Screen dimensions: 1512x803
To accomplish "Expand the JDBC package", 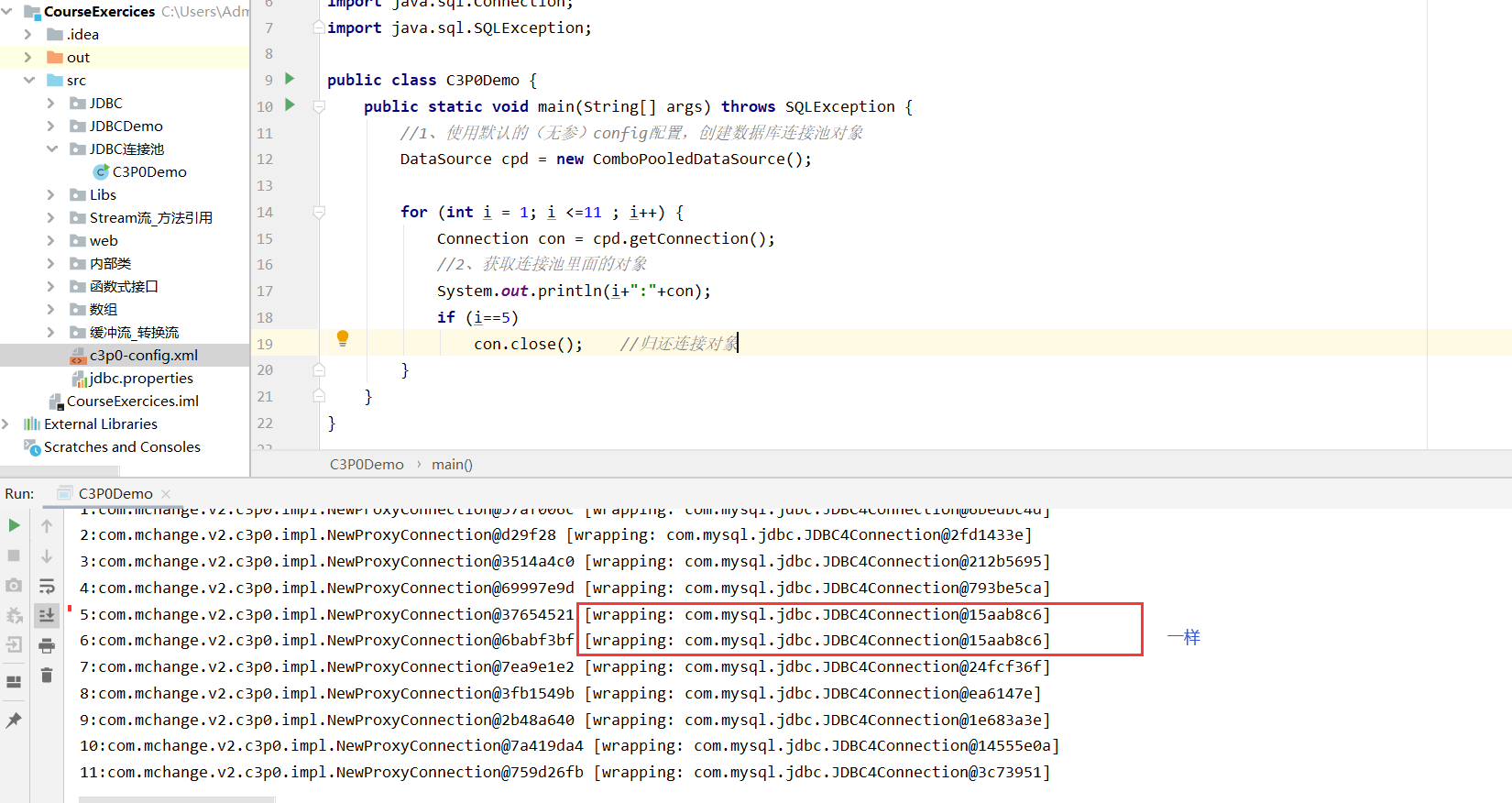I will point(50,103).
